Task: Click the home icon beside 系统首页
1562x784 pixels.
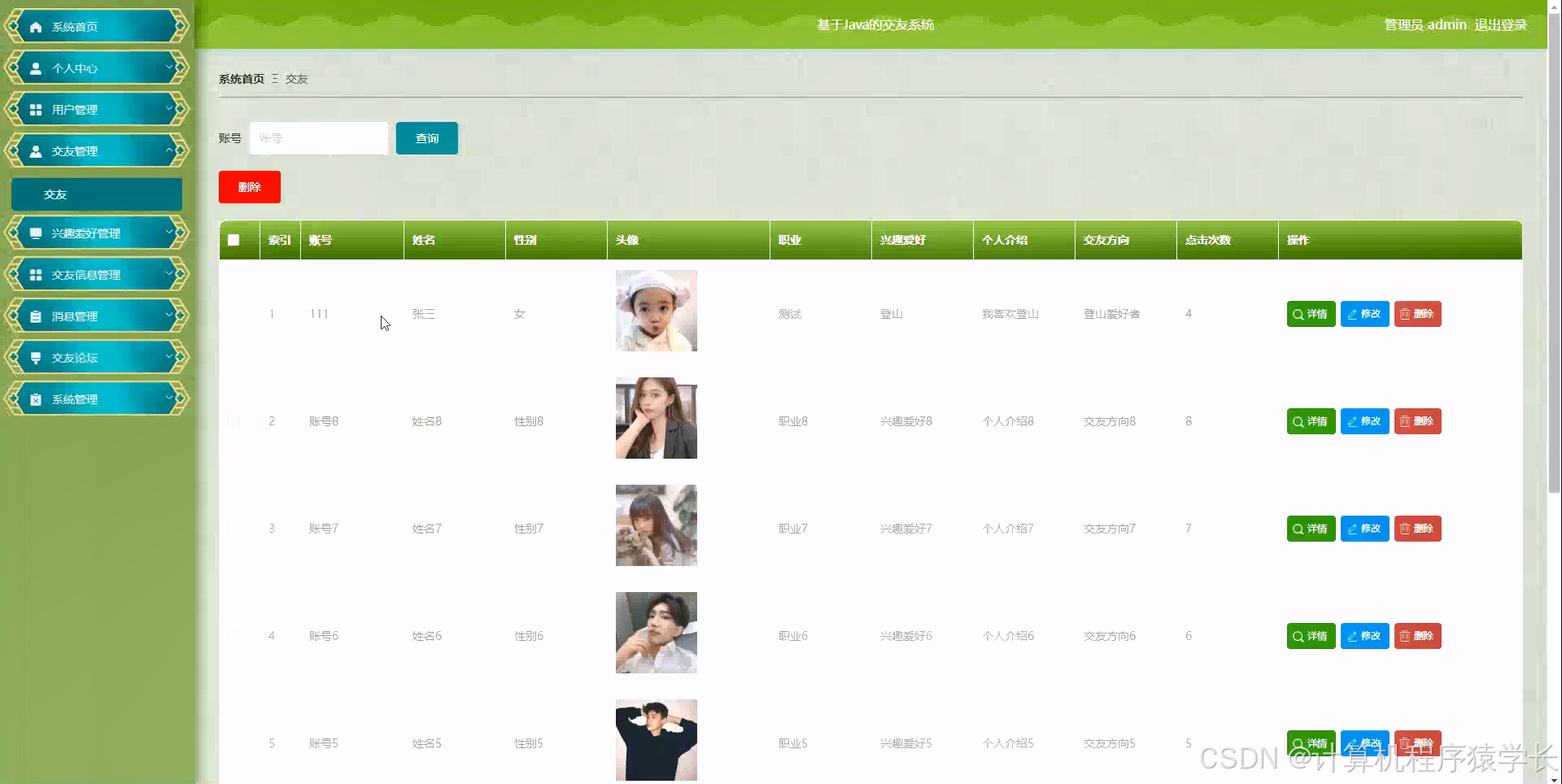Action: [x=36, y=27]
